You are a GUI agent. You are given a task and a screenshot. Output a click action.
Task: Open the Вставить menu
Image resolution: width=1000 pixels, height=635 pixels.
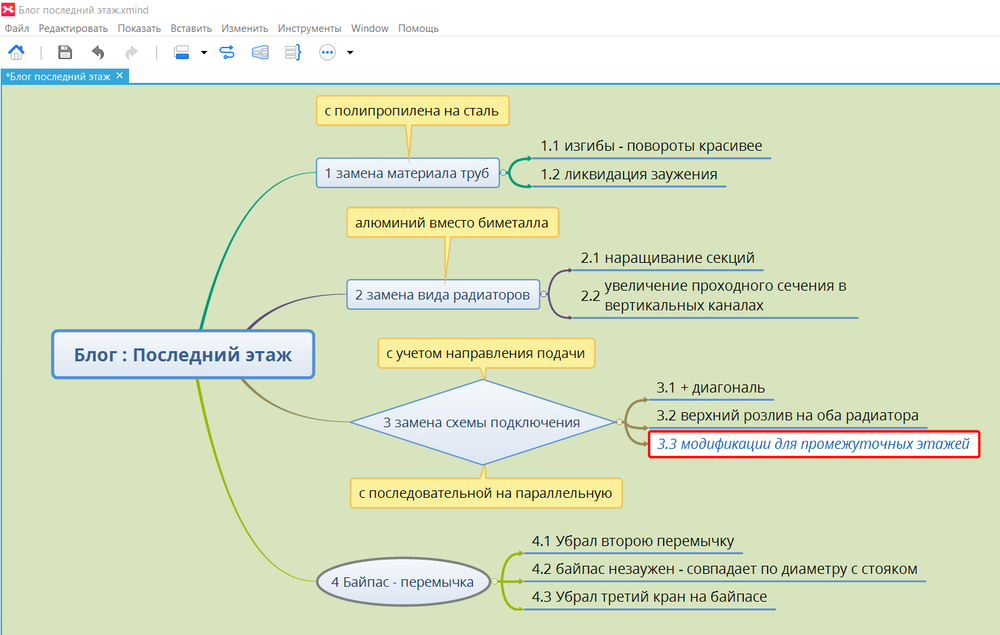click(190, 28)
